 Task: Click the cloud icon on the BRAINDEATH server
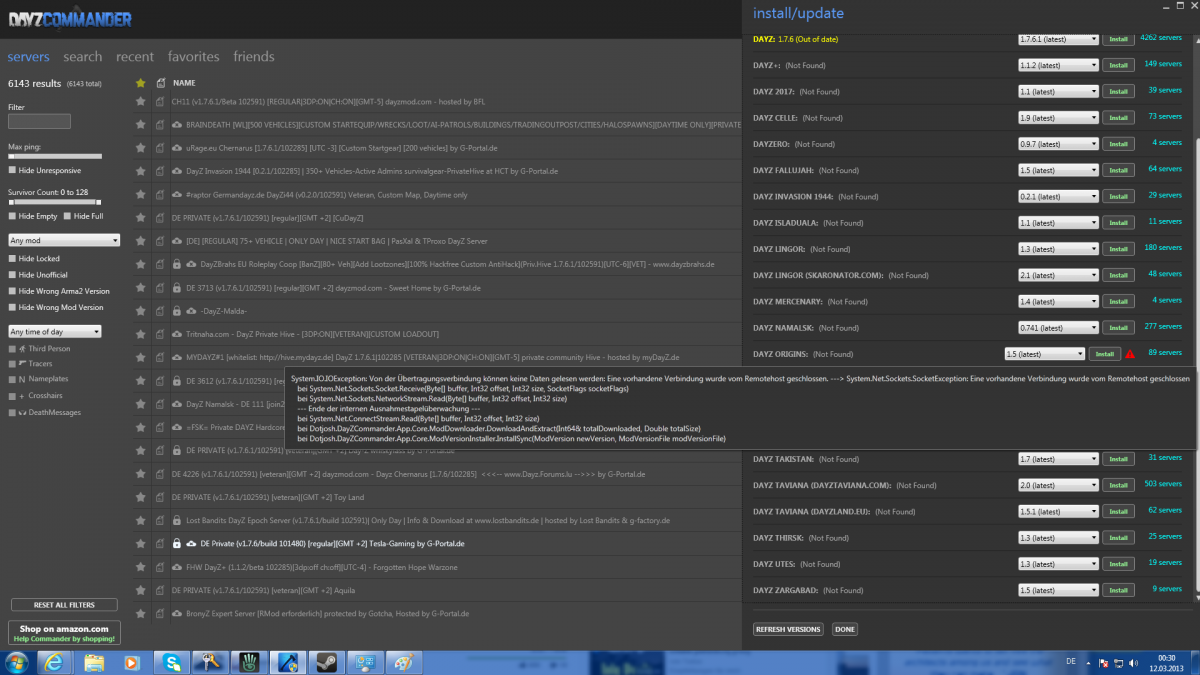177,125
